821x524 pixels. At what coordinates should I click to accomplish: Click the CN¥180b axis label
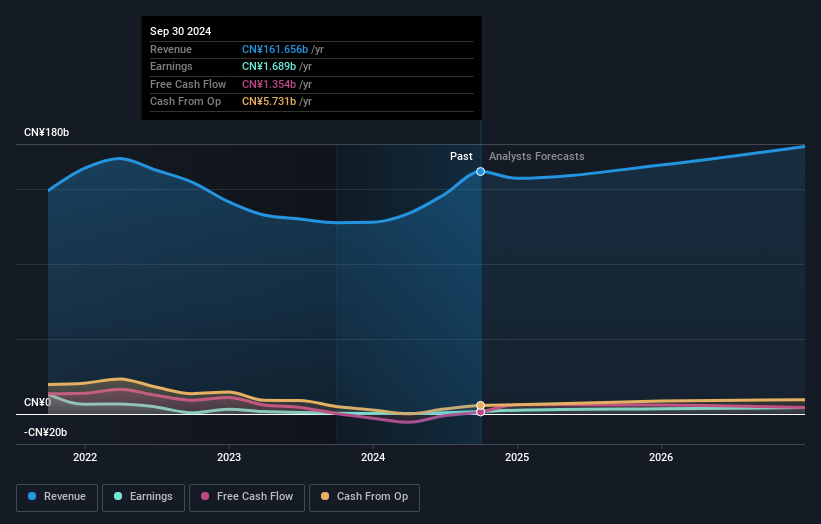47,132
